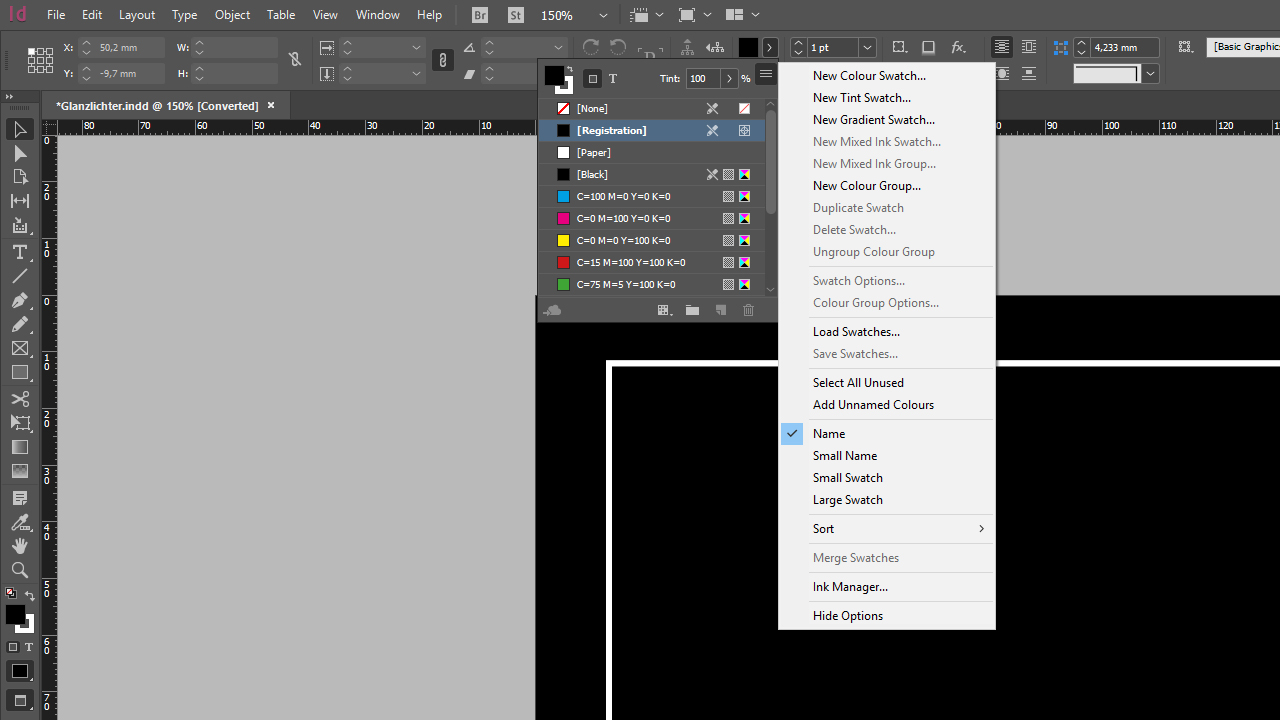
Task: Toggle formatting affects text button
Action: coord(613,79)
